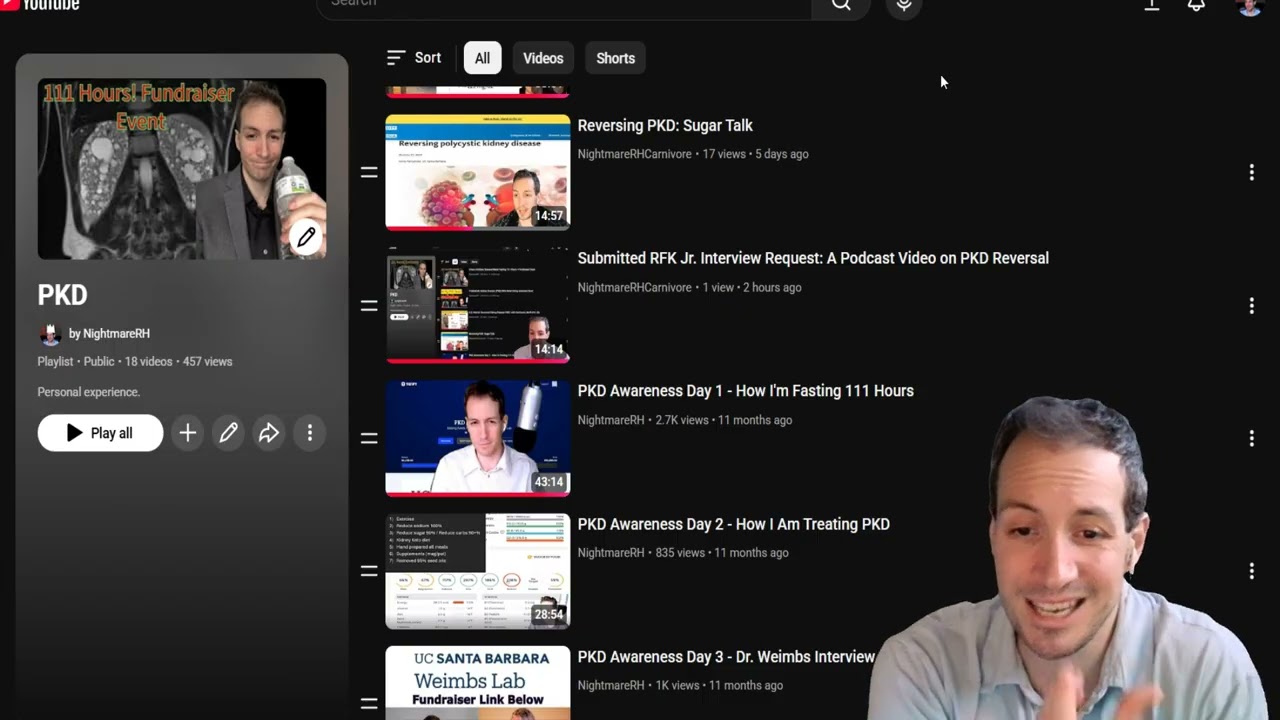Open PKD Awareness Day 3 Dr. Weimbs Interview title

(726, 657)
